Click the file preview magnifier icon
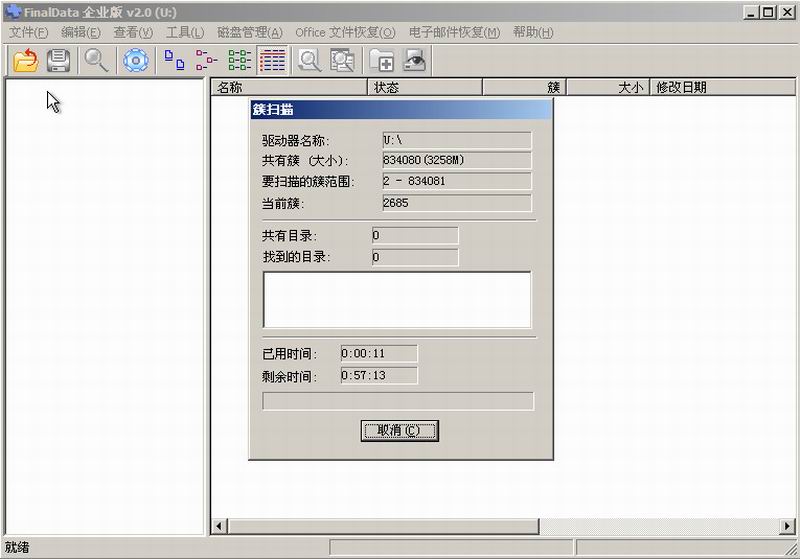The image size is (800, 559). (310, 61)
